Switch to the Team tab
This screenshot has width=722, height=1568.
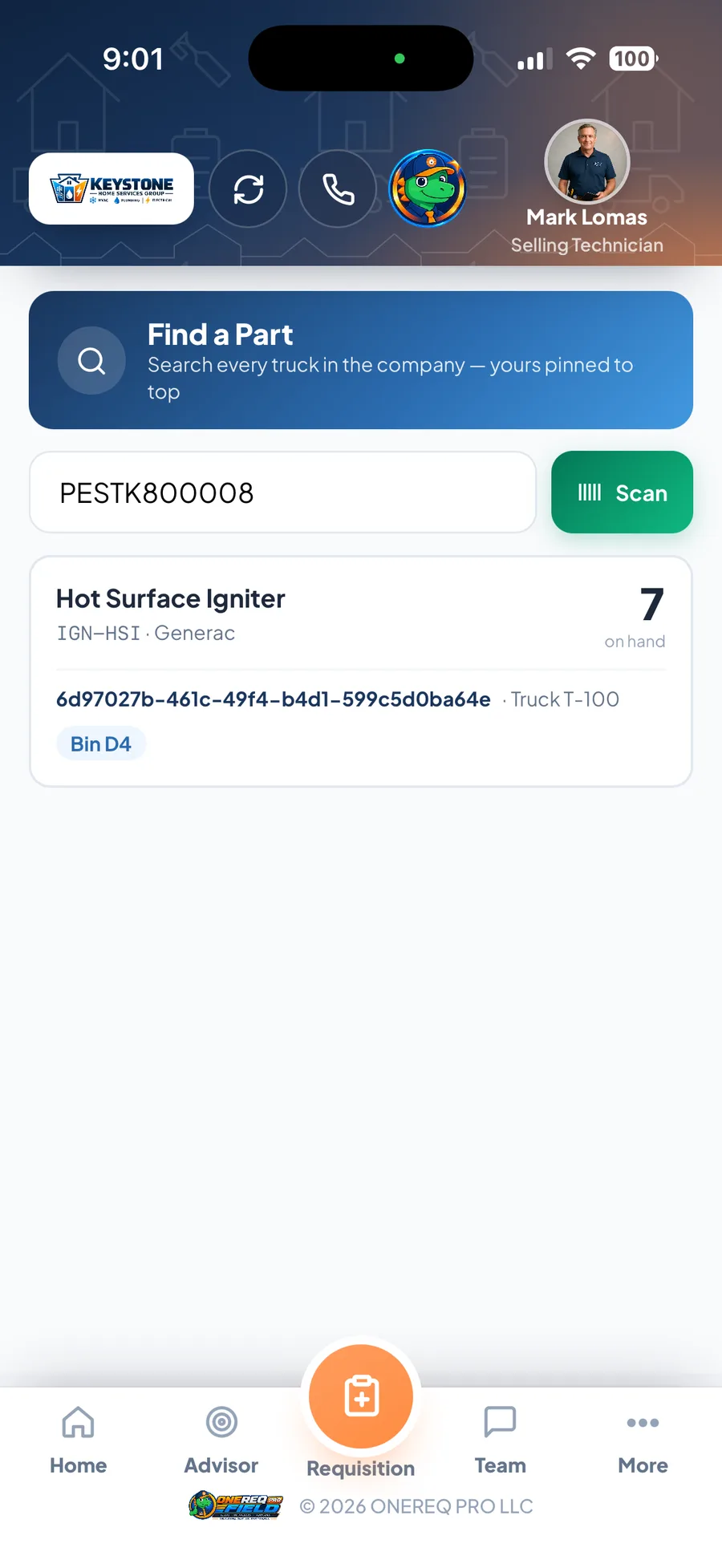[501, 1441]
